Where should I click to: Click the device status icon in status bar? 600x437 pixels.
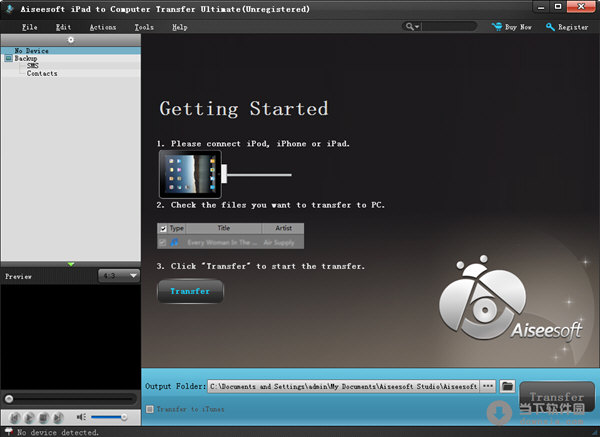(x=8, y=432)
